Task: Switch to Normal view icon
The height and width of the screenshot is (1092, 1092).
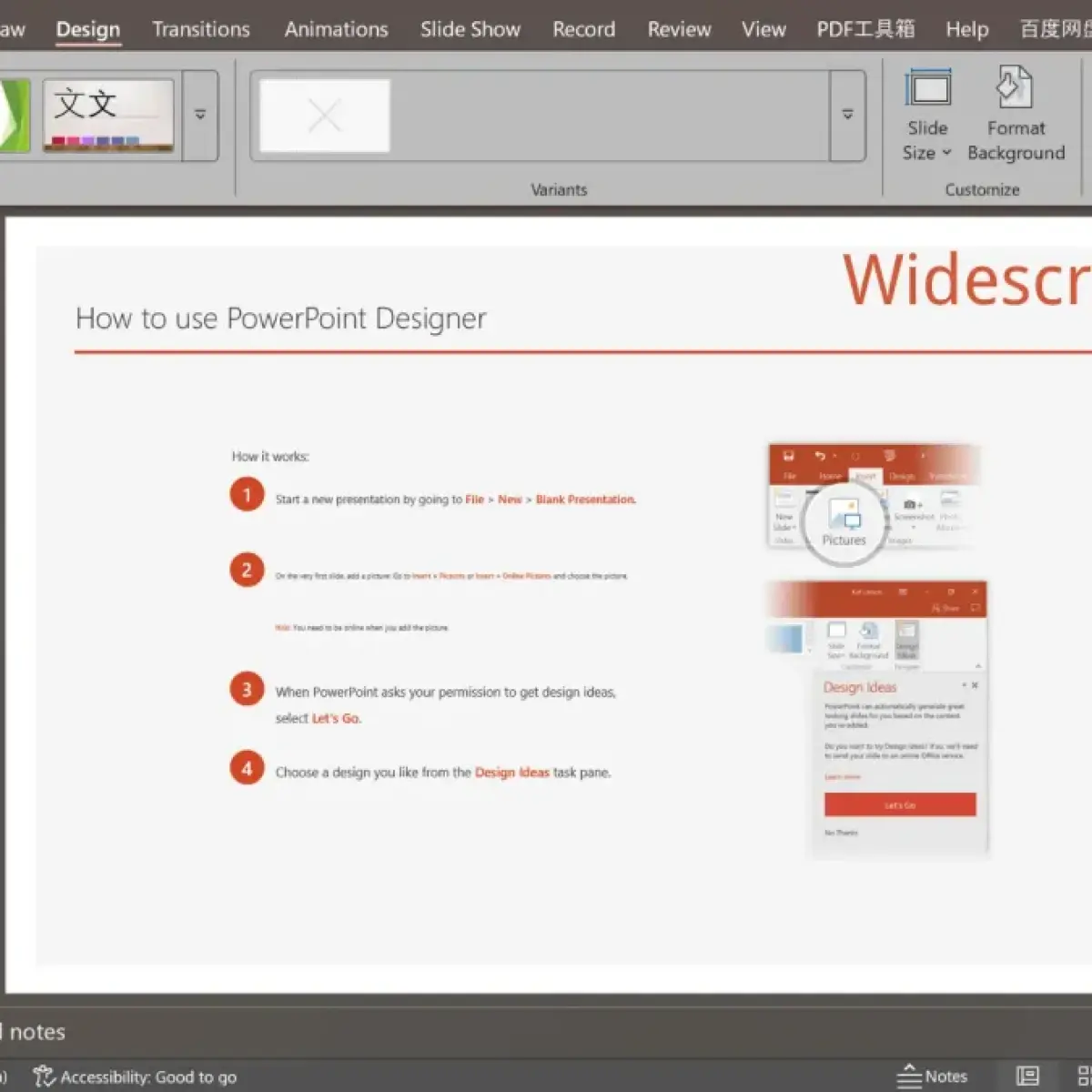Action: tap(1027, 1077)
